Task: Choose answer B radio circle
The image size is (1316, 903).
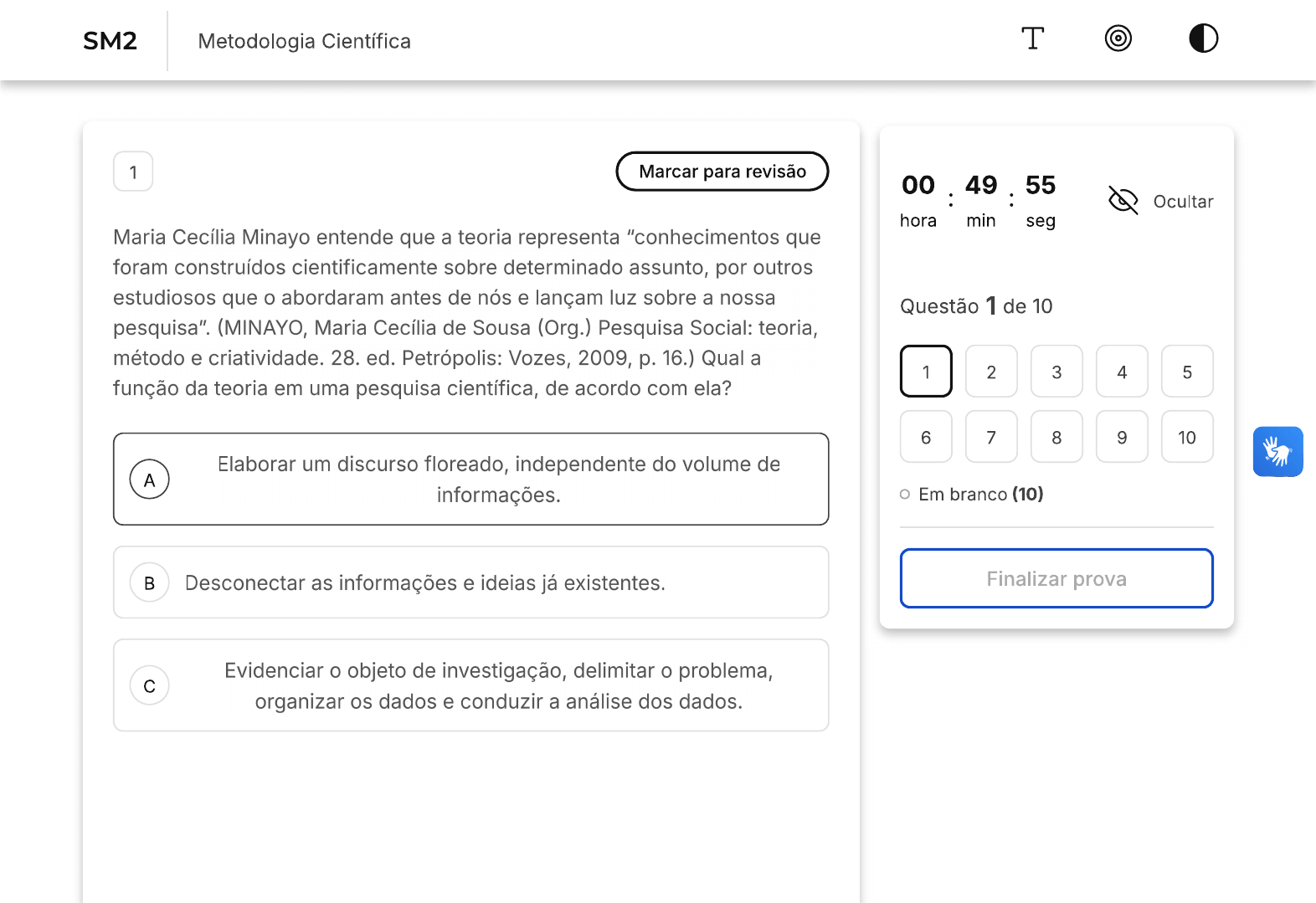Action: click(150, 583)
